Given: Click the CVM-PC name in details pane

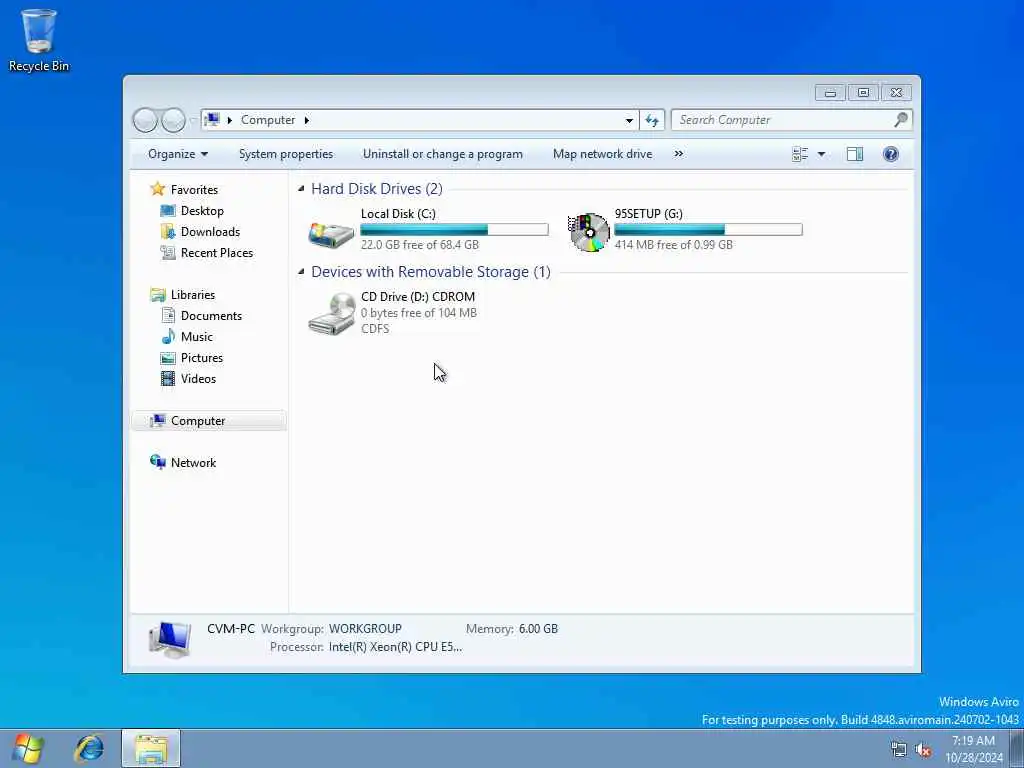Looking at the screenshot, I should click(231, 629).
